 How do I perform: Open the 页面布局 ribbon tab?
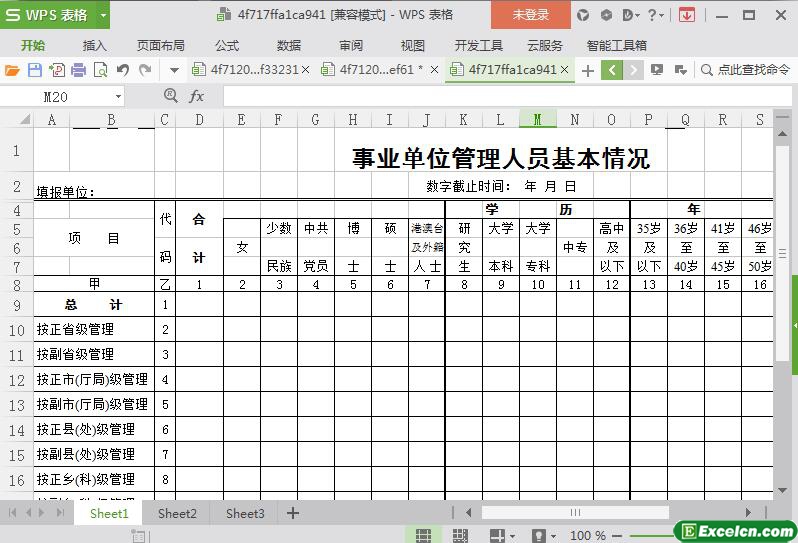click(161, 46)
